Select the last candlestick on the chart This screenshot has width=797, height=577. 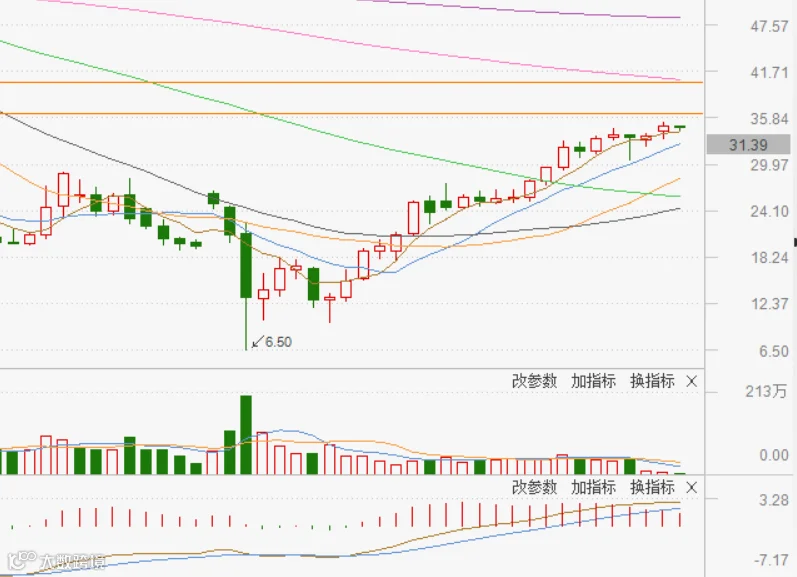(680, 127)
